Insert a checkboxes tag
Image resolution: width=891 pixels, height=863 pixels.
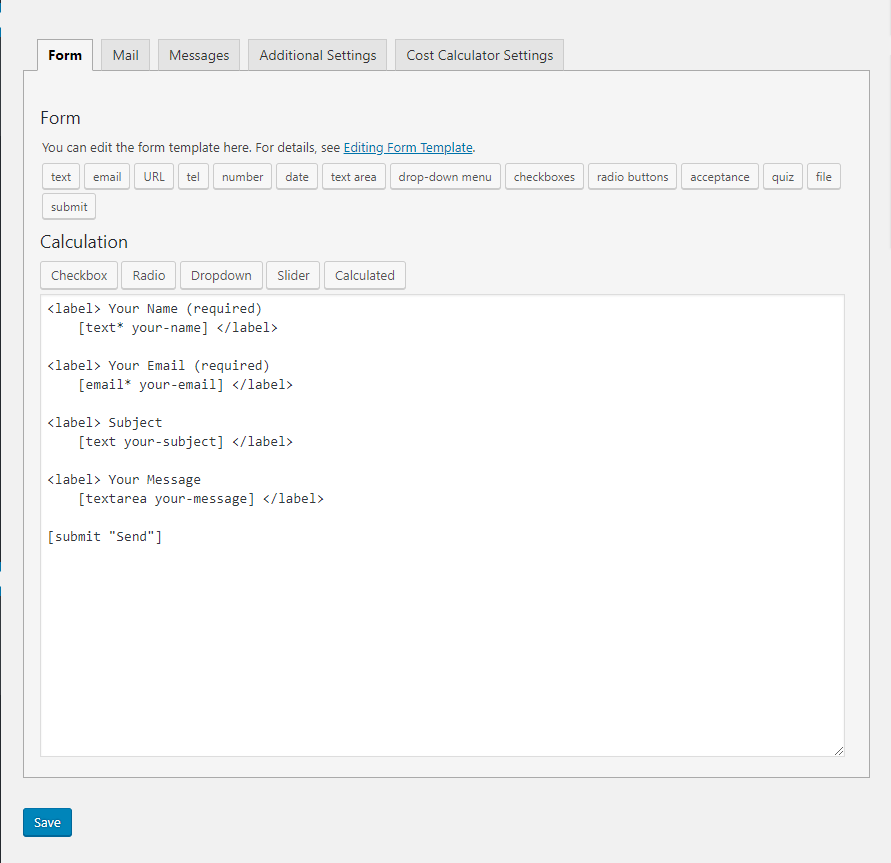coord(544,177)
